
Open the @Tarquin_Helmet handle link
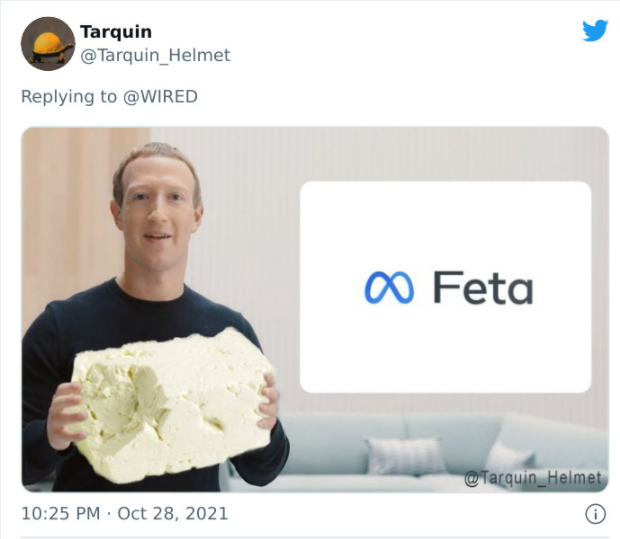pos(155,55)
